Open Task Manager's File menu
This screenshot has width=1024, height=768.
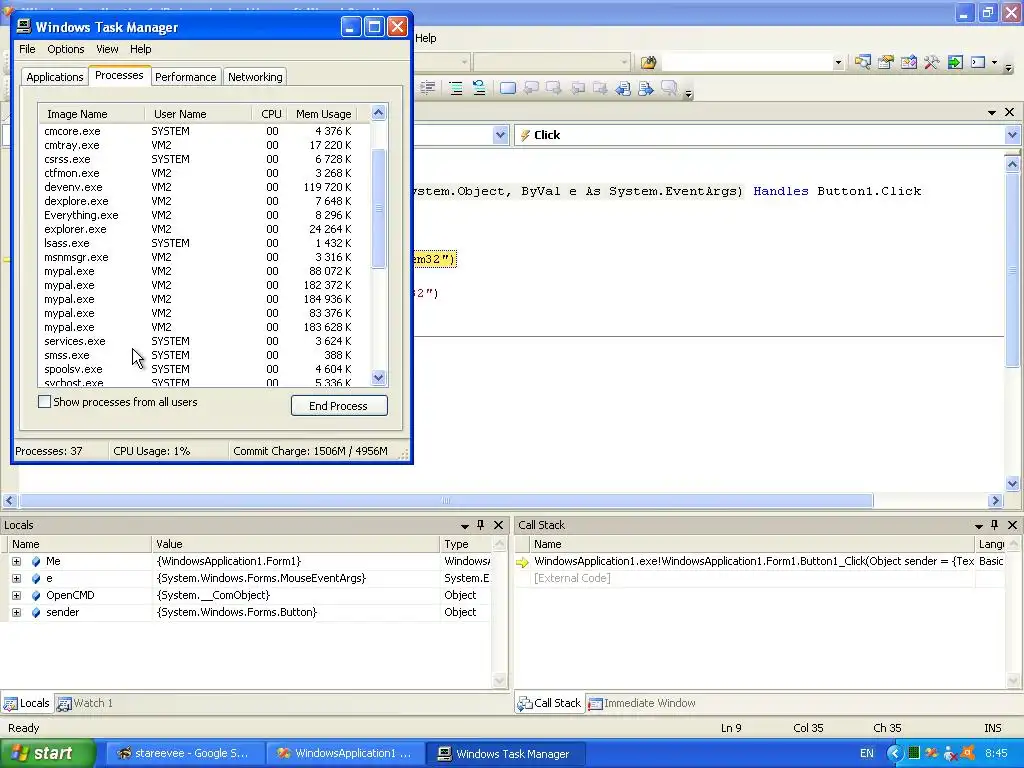[27, 49]
